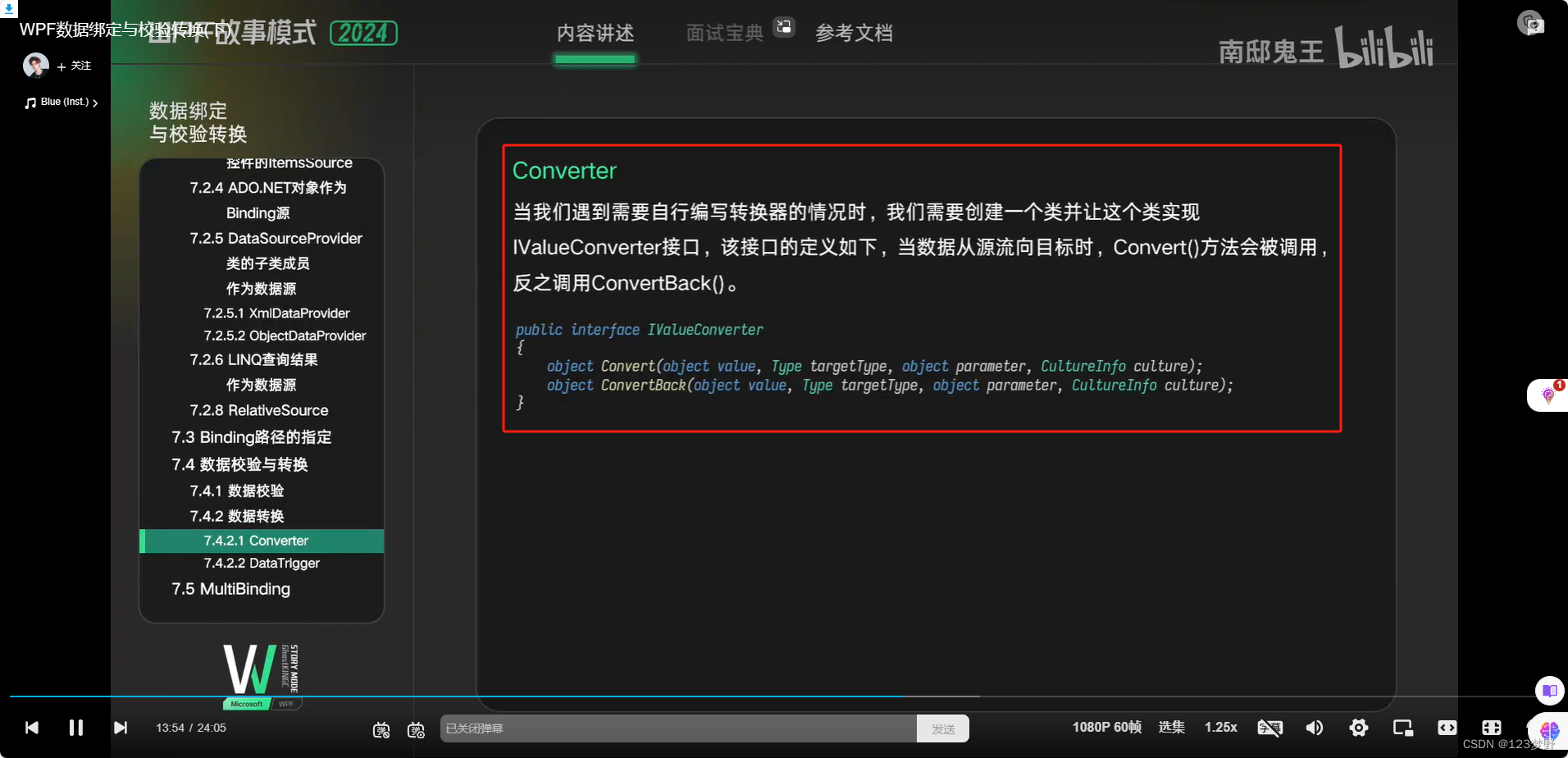Switch to widescreen mode
The width and height of the screenshot is (1568, 758).
(x=1447, y=728)
